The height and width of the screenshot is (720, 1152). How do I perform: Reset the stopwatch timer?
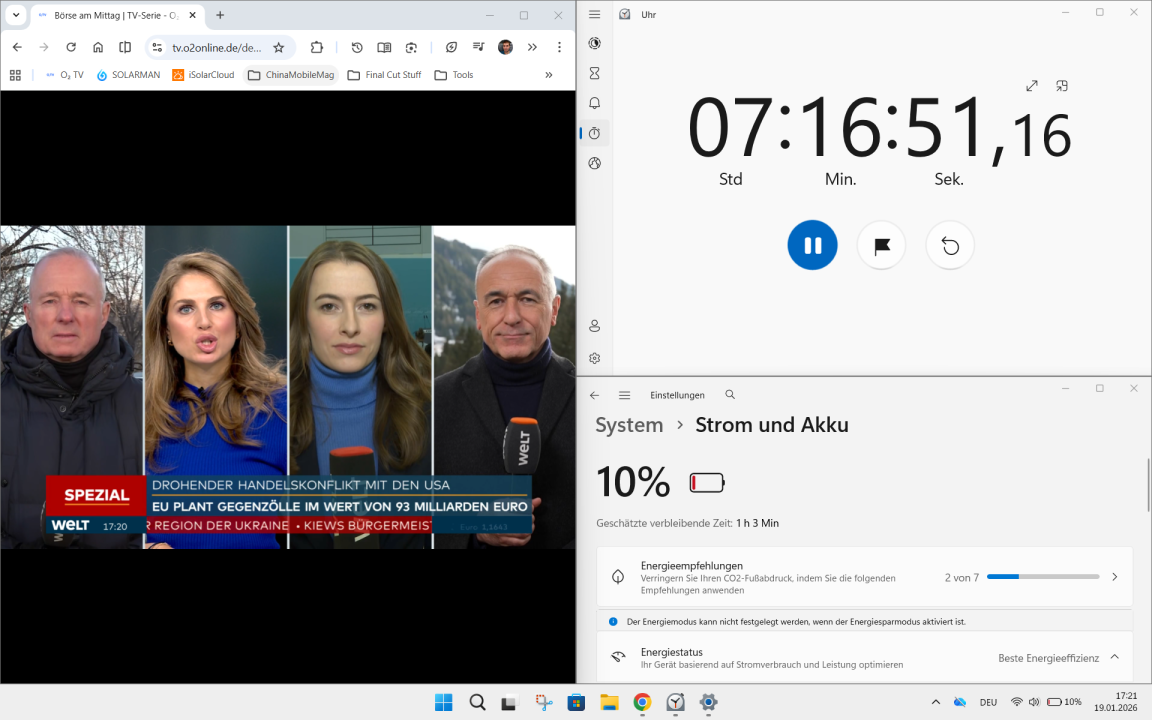point(949,245)
